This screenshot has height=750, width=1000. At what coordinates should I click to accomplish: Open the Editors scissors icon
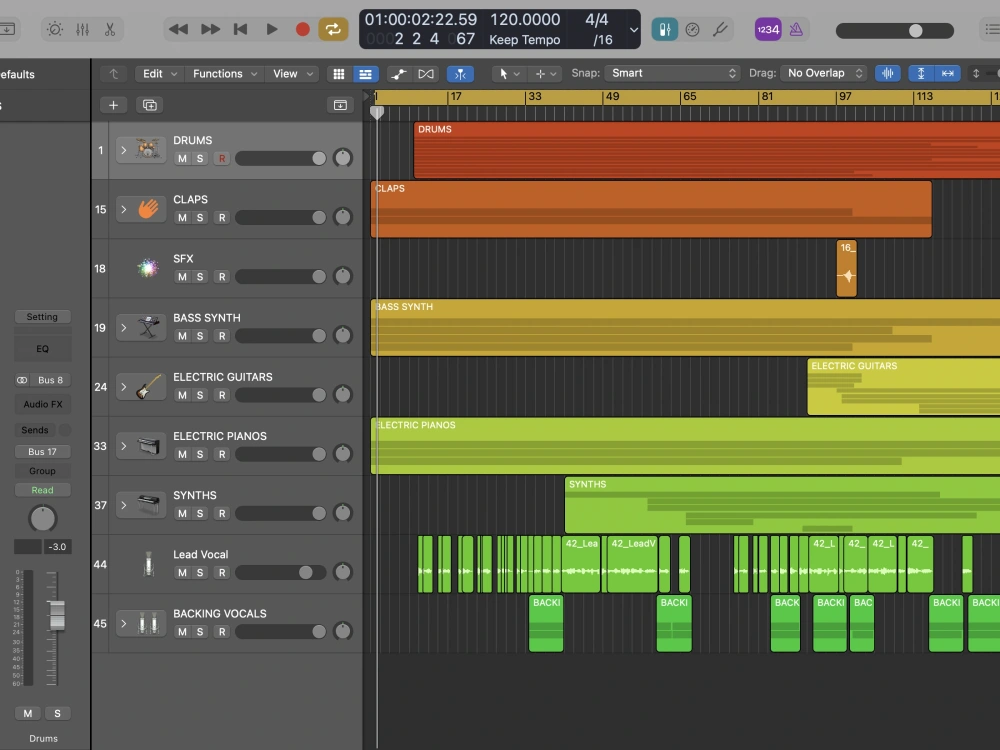110,29
